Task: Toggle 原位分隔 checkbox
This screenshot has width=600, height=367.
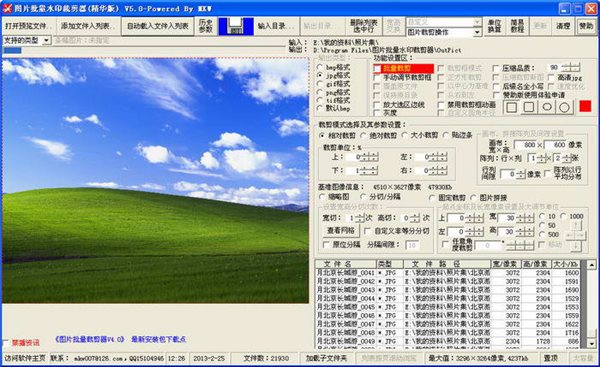Action: (326, 245)
